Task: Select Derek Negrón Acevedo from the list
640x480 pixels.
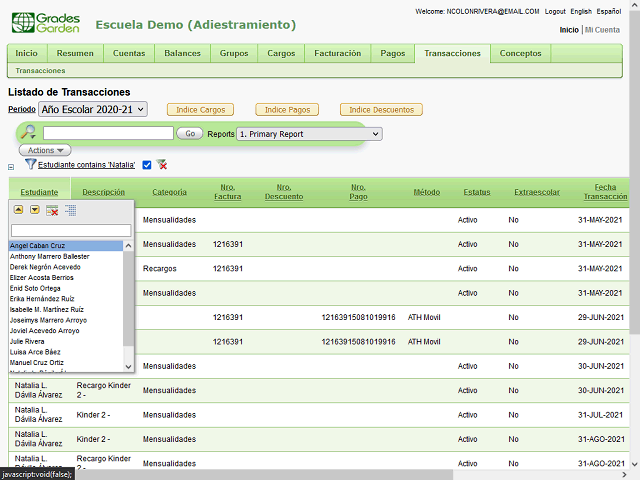Action: tap(43, 268)
